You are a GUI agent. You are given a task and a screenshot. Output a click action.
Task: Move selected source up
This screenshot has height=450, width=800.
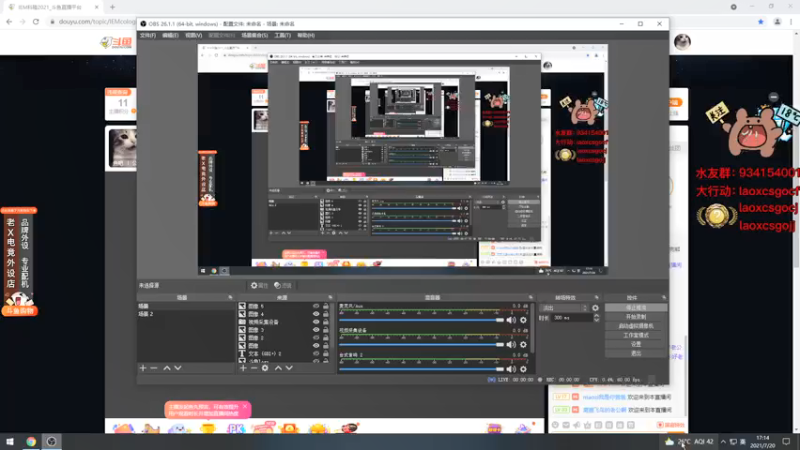pyautogui.click(x=278, y=368)
